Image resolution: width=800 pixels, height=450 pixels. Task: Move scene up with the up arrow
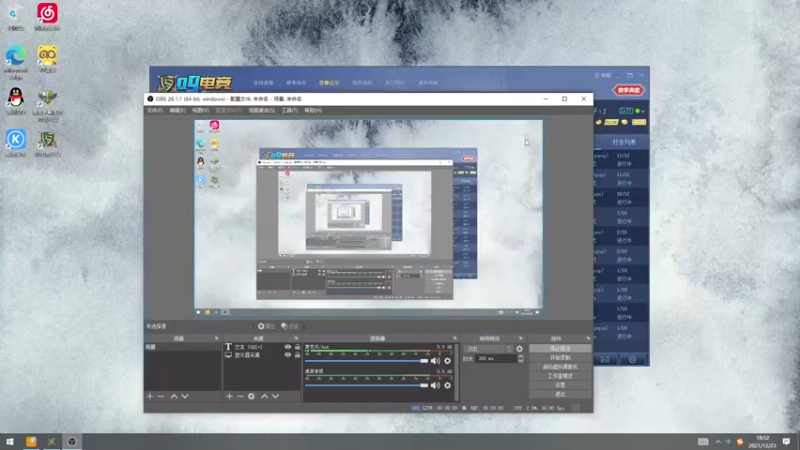click(174, 396)
